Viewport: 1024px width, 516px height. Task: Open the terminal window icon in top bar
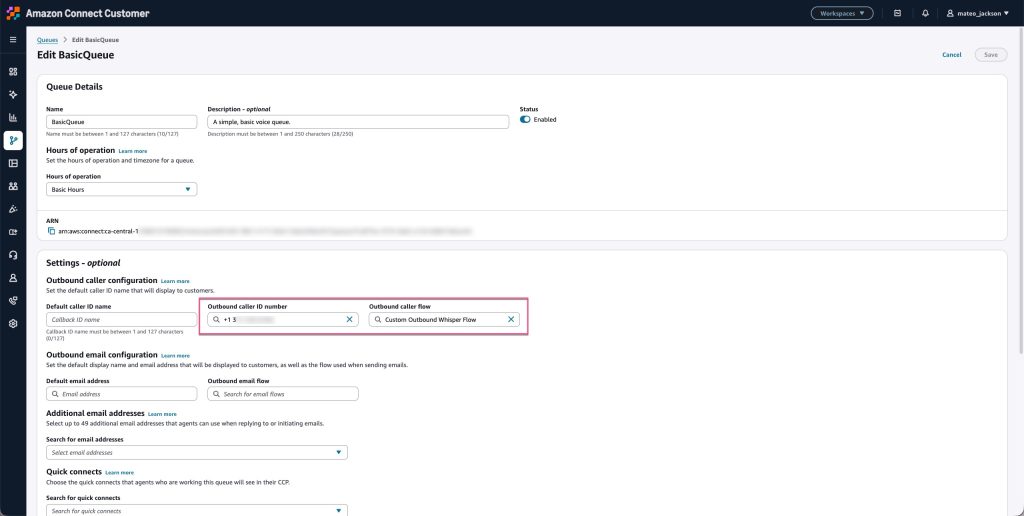tap(897, 13)
